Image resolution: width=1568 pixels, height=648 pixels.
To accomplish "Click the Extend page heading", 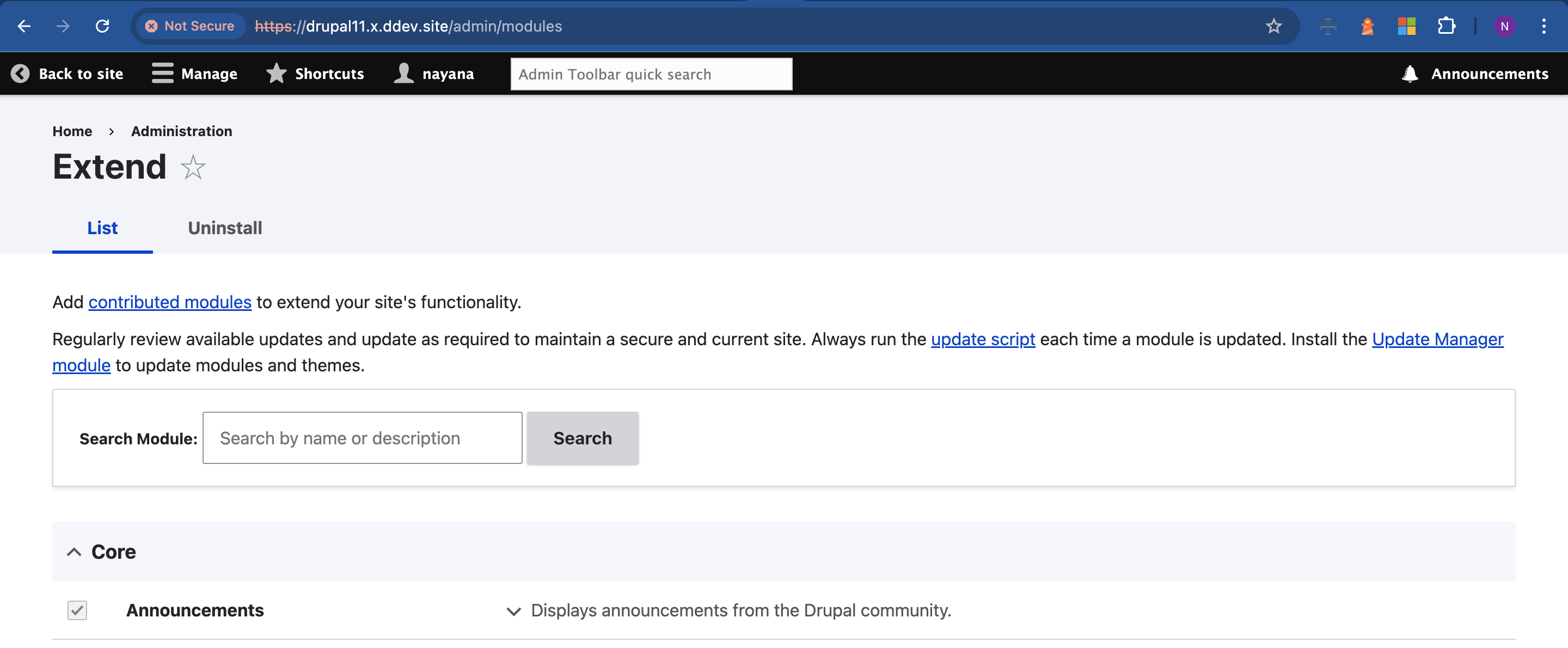I will pyautogui.click(x=109, y=167).
